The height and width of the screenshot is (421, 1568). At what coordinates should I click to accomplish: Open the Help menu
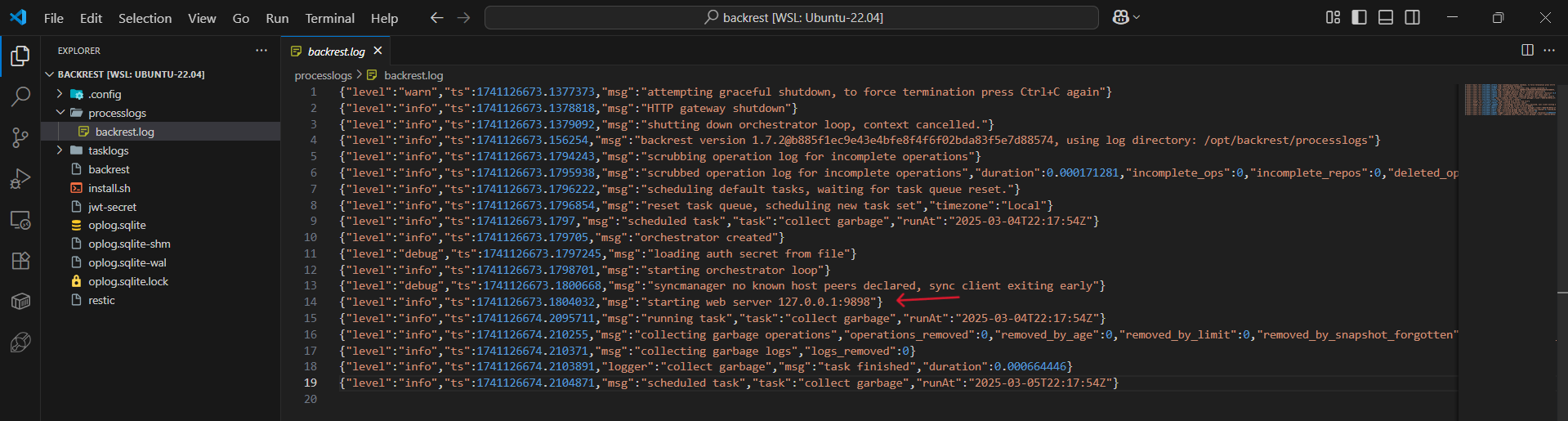384,18
